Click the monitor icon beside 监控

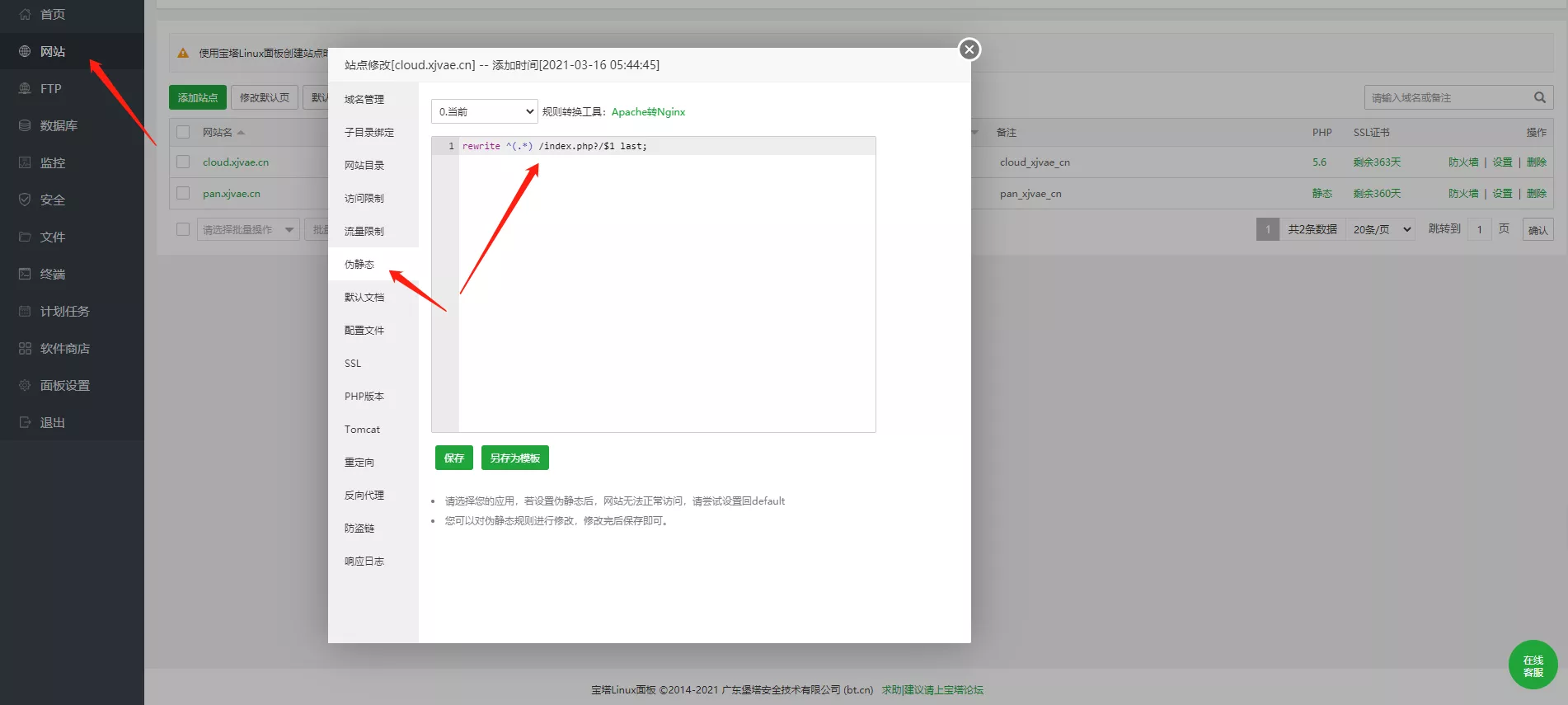25,162
